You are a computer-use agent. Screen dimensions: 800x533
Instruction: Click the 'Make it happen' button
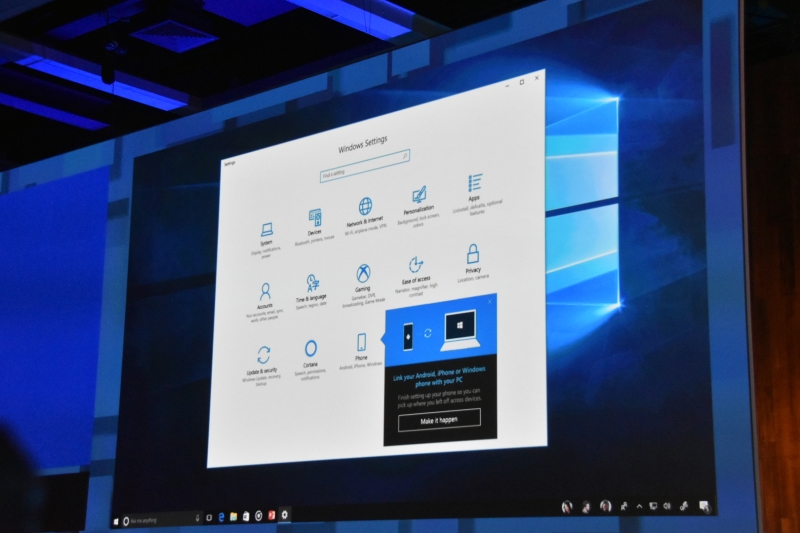click(x=439, y=420)
